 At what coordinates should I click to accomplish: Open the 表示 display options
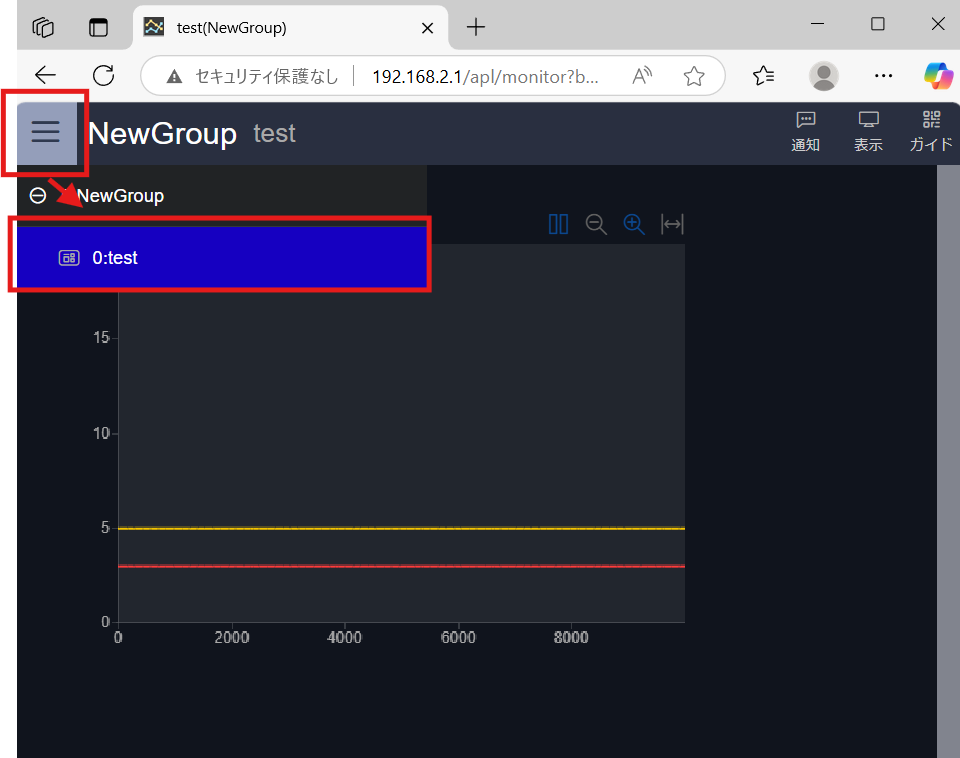[x=868, y=132]
